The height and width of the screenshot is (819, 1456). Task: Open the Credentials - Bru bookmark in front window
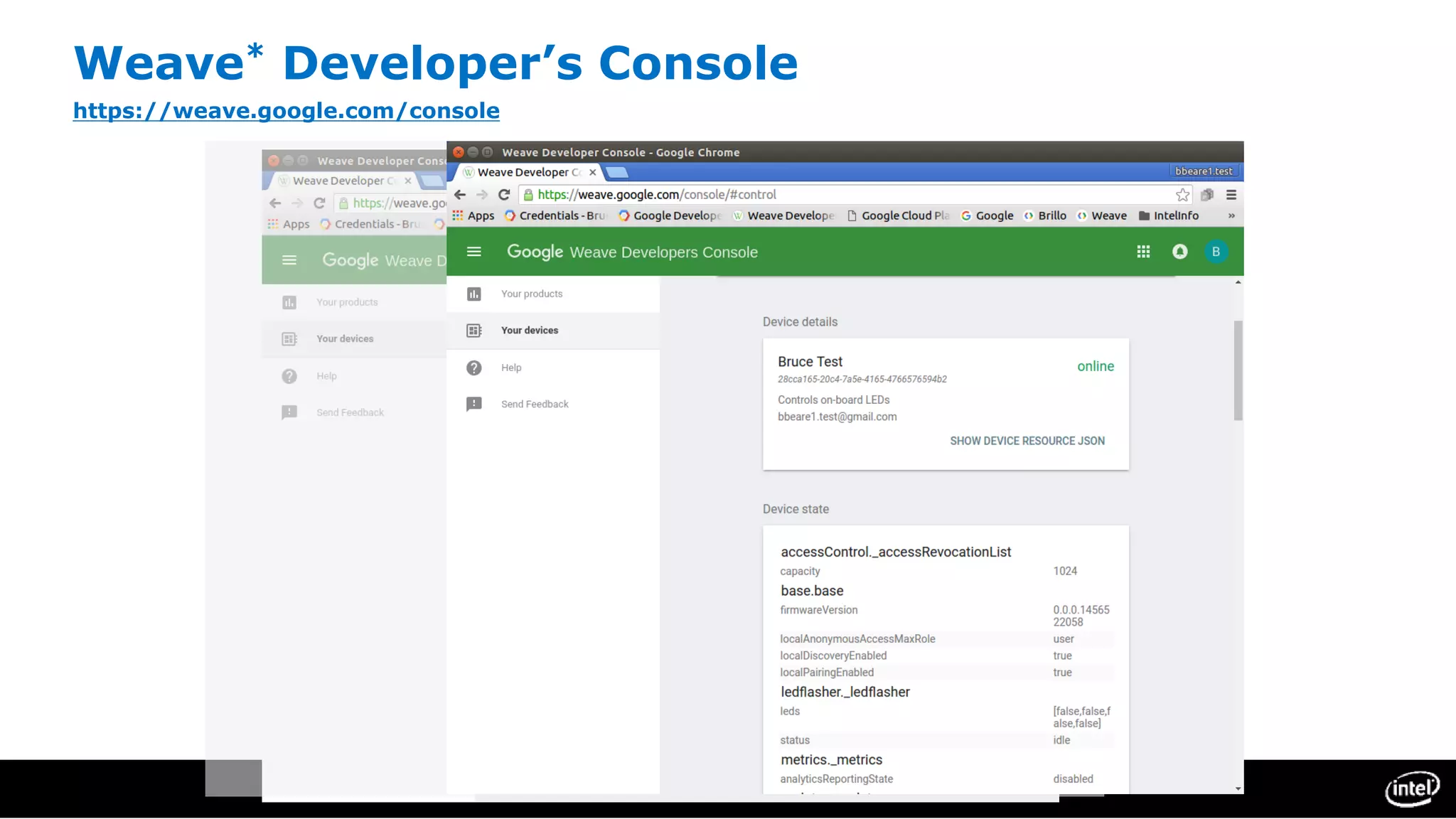555,215
